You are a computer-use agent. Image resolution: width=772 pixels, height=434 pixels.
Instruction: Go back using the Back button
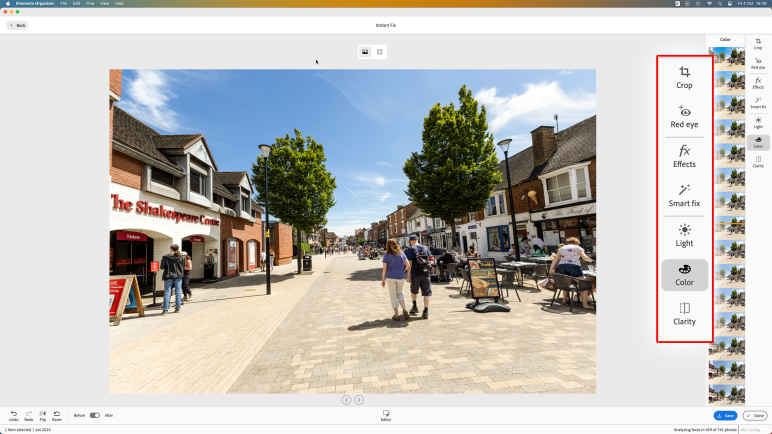[x=17, y=25]
